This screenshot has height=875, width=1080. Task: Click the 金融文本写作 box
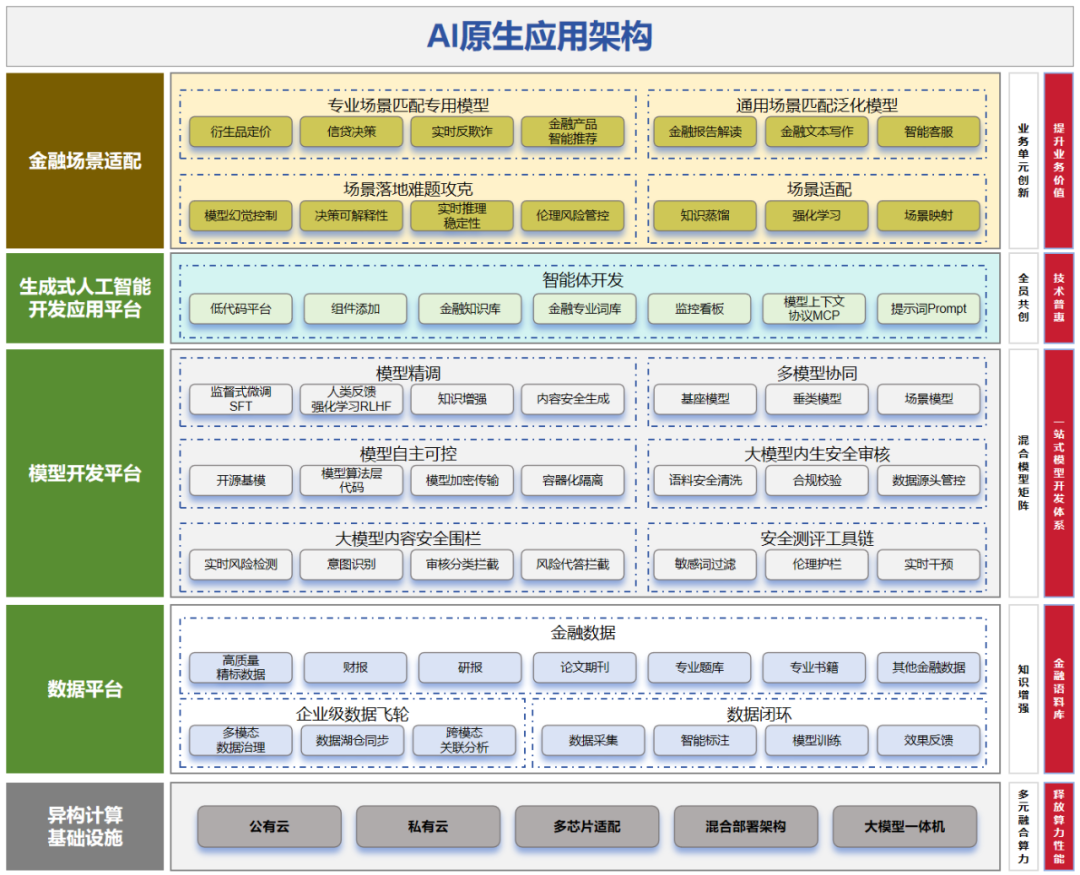point(817,132)
